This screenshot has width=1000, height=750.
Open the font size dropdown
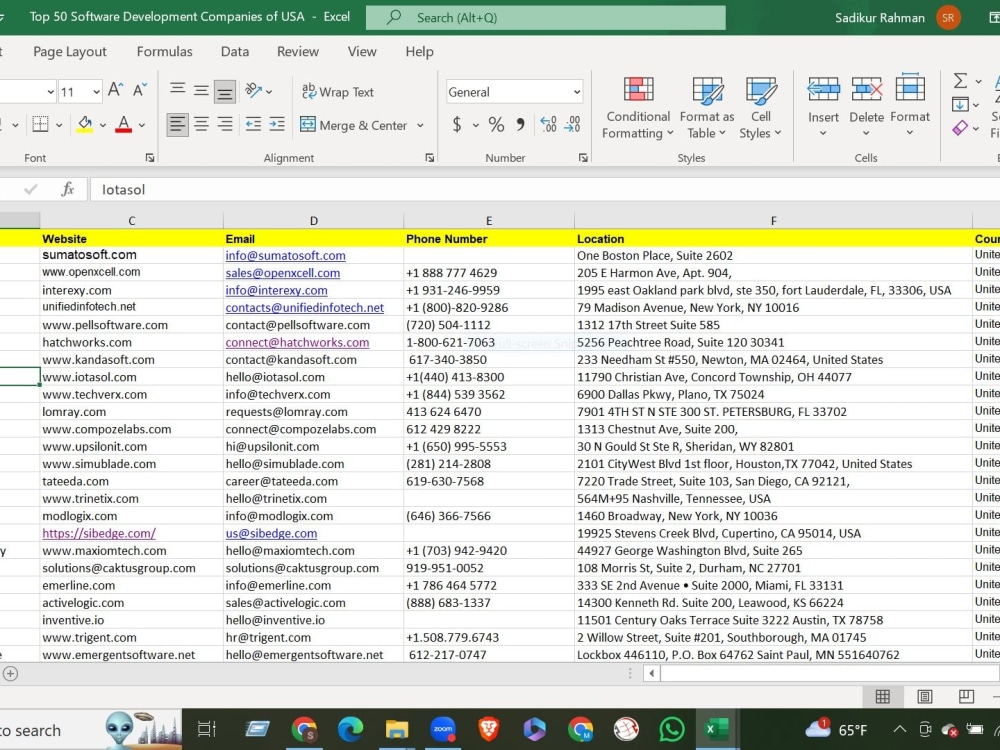96,92
